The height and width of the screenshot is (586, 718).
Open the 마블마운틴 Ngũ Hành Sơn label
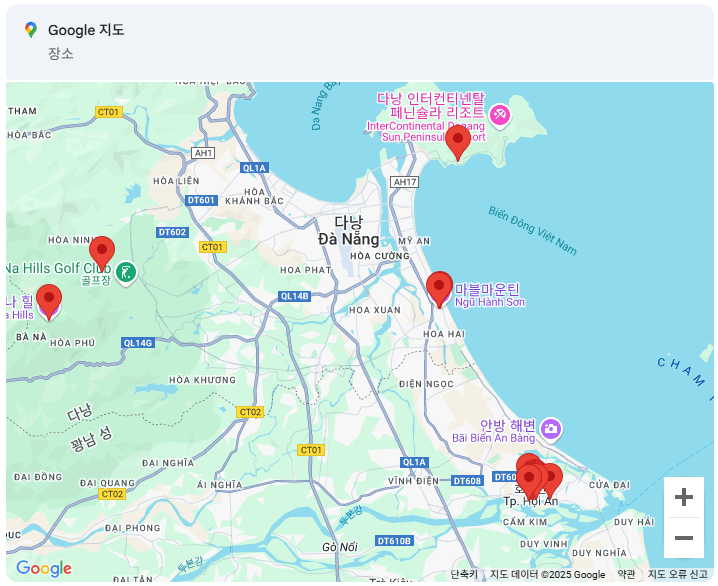tap(489, 295)
